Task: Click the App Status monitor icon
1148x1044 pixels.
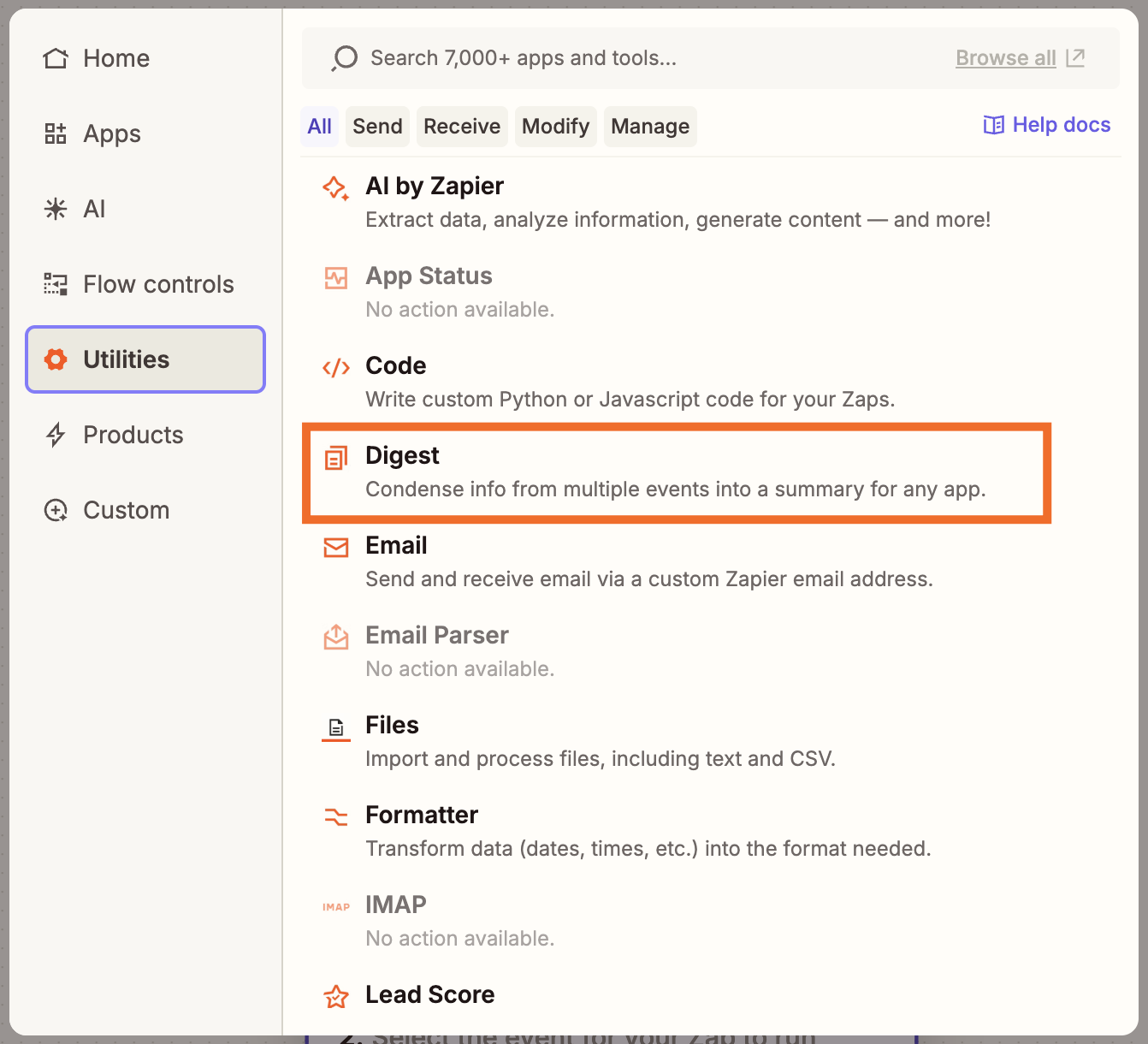Action: [336, 277]
